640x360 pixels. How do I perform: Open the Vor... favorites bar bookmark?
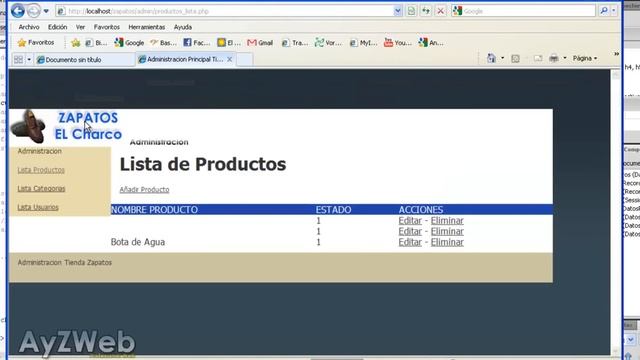pos(328,42)
